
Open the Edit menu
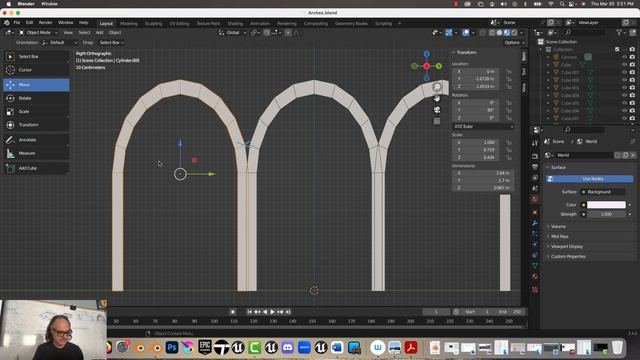[29, 23]
